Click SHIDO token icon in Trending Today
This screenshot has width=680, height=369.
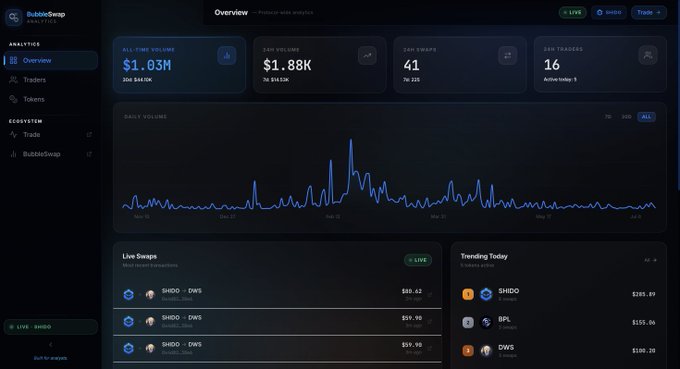[486, 294]
